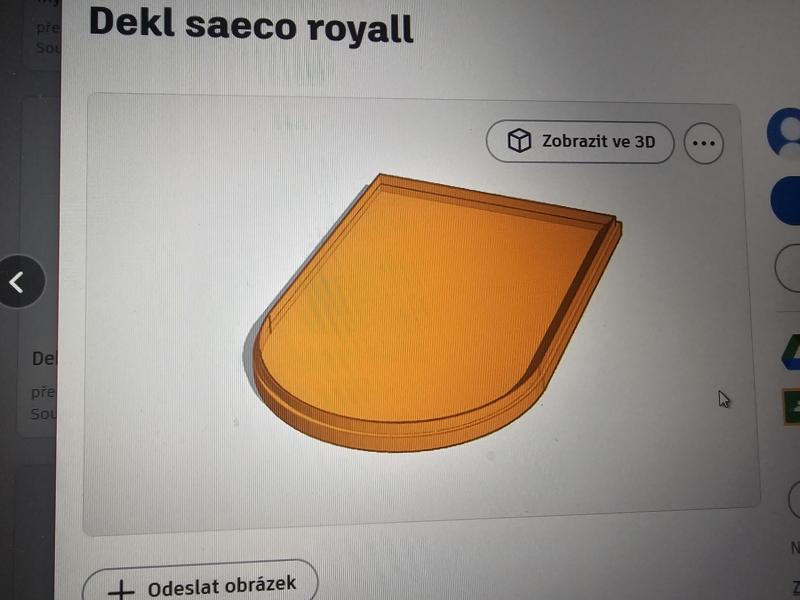Viewport: 800px width, 600px height.
Task: Click the pře text in lower-left card
Action: click(43, 392)
